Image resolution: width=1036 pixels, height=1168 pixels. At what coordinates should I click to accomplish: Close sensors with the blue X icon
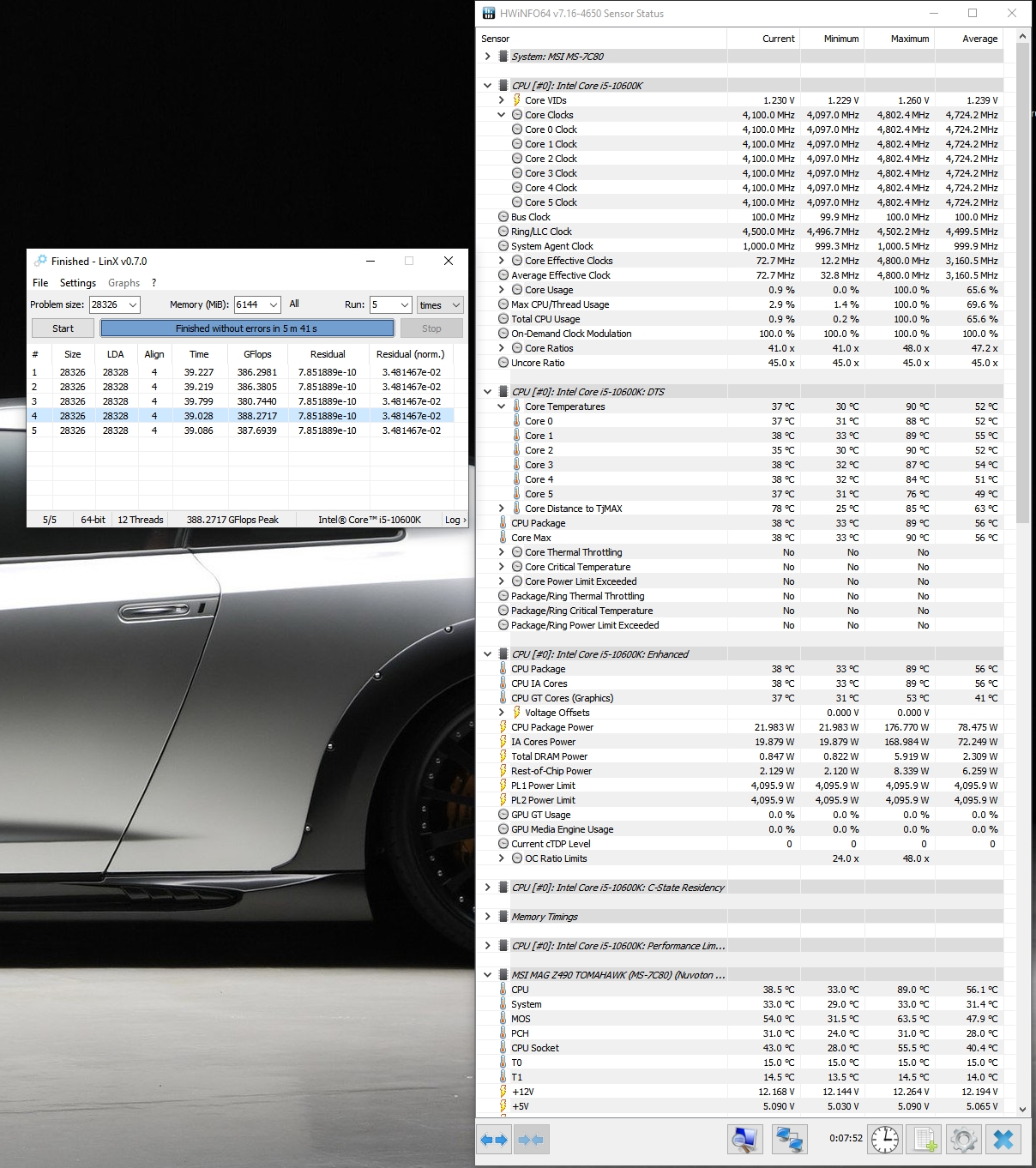tap(1003, 1140)
